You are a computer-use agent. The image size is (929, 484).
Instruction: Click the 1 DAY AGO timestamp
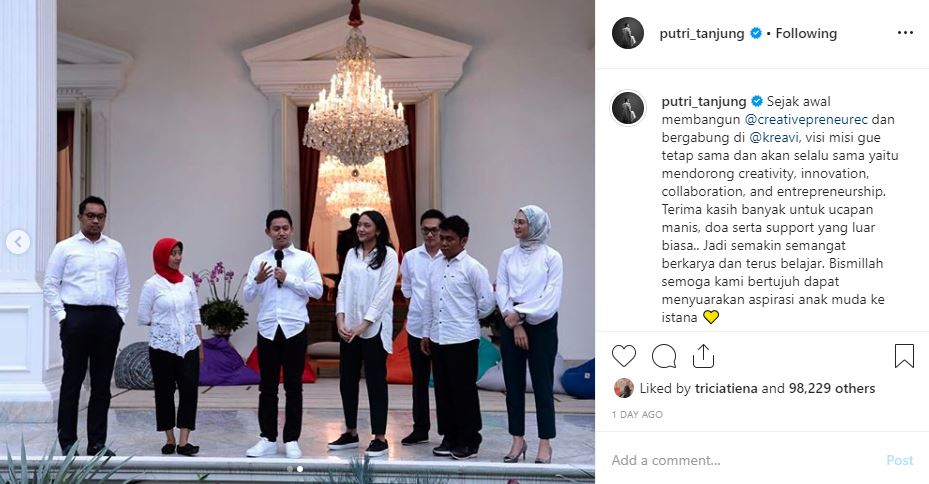637,415
